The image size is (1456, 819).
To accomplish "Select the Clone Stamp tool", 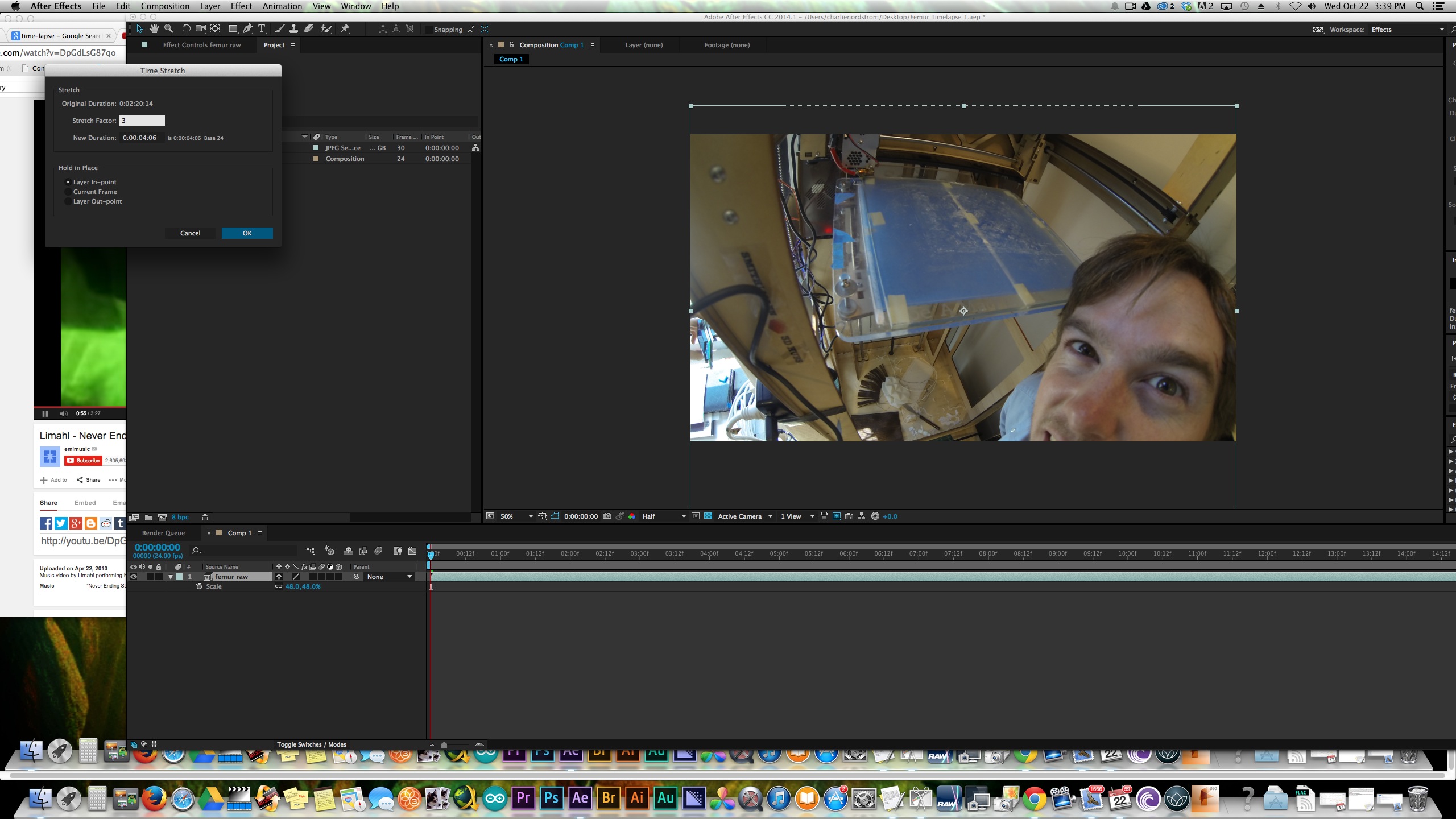I will click(293, 29).
